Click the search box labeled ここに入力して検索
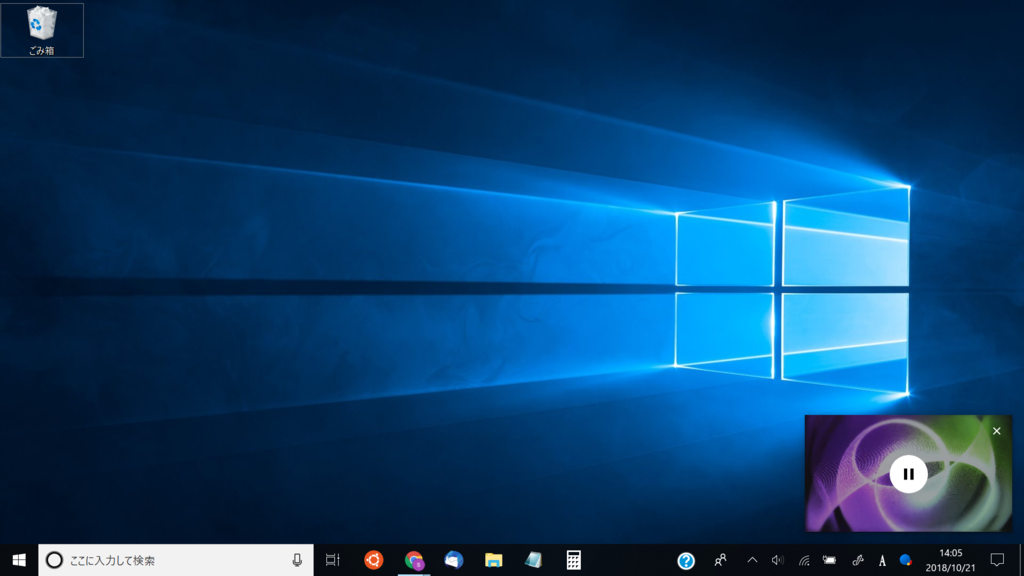 [176, 560]
